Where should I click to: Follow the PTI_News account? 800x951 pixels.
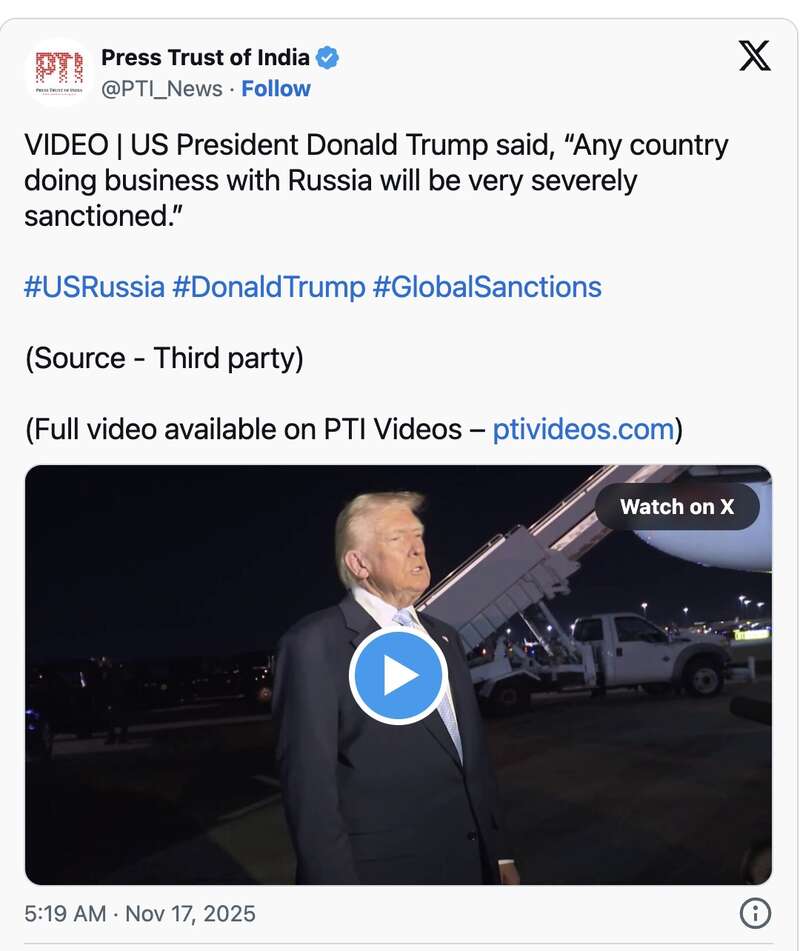click(x=276, y=89)
